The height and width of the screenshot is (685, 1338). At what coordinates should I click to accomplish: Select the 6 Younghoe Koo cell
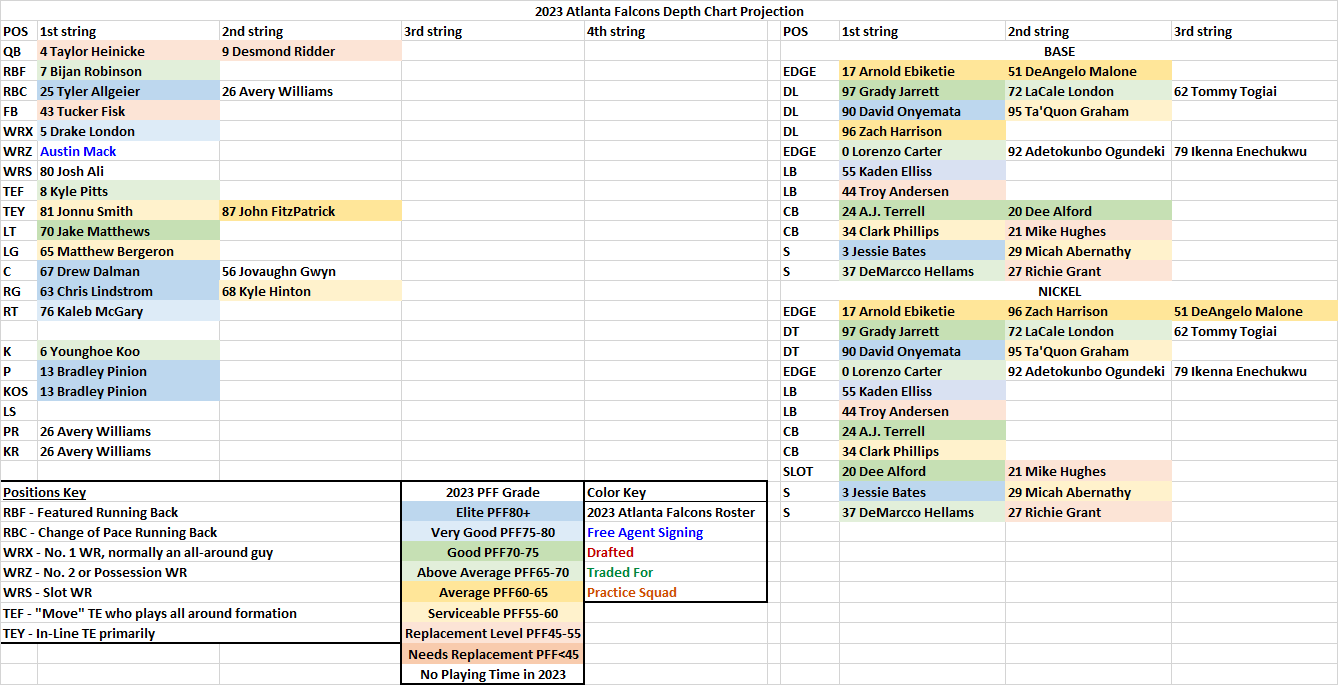[128, 351]
